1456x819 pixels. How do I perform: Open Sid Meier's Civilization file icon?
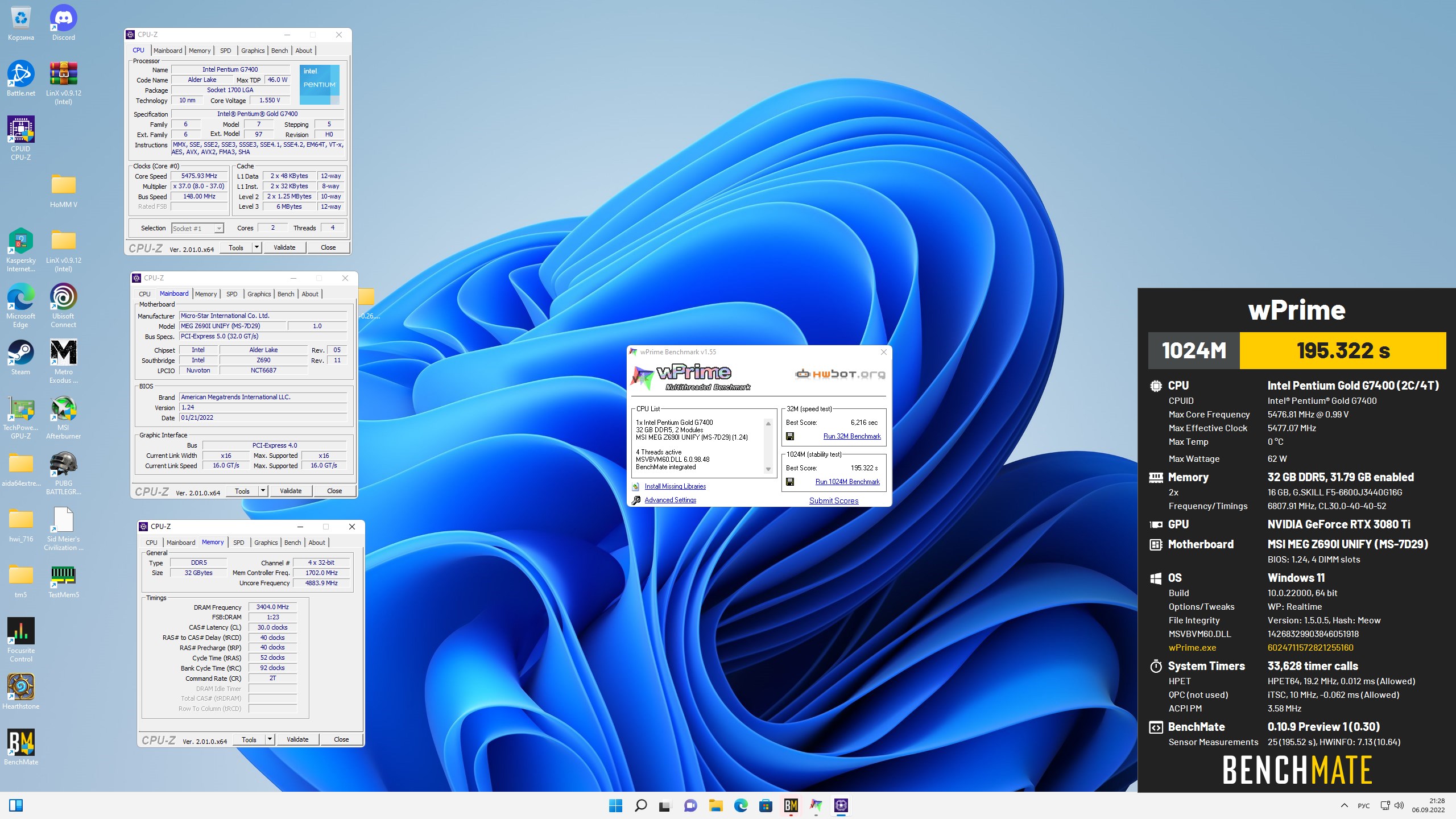pos(63,528)
